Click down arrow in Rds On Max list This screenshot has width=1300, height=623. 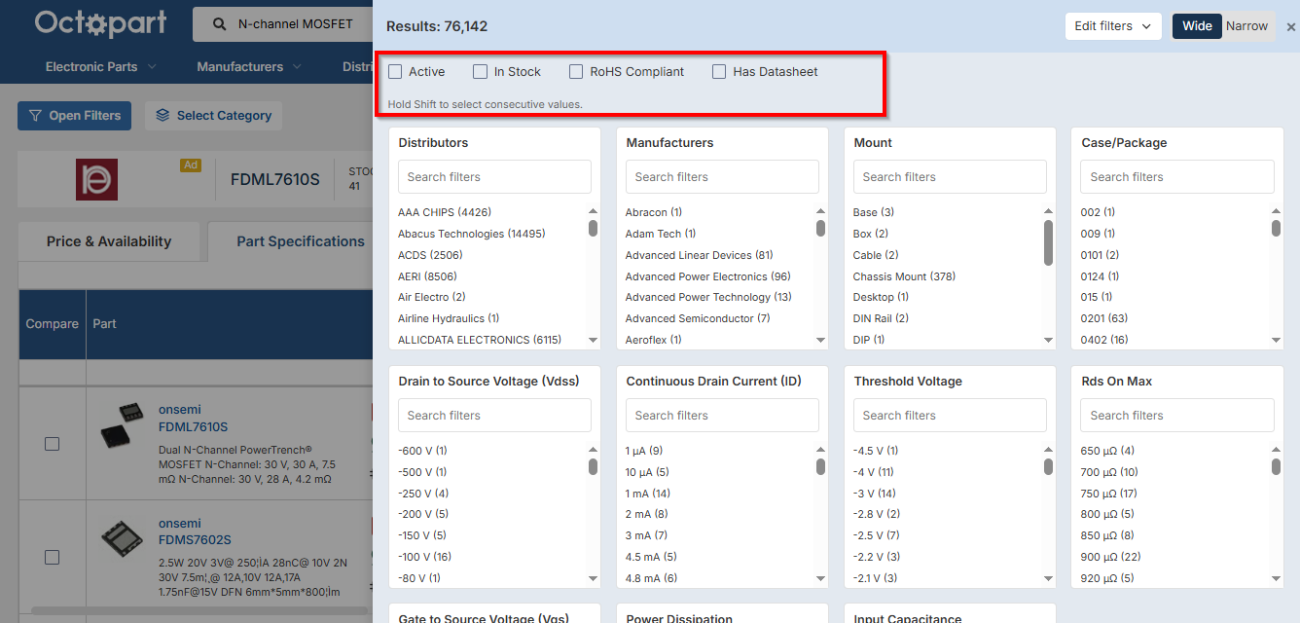(1276, 578)
